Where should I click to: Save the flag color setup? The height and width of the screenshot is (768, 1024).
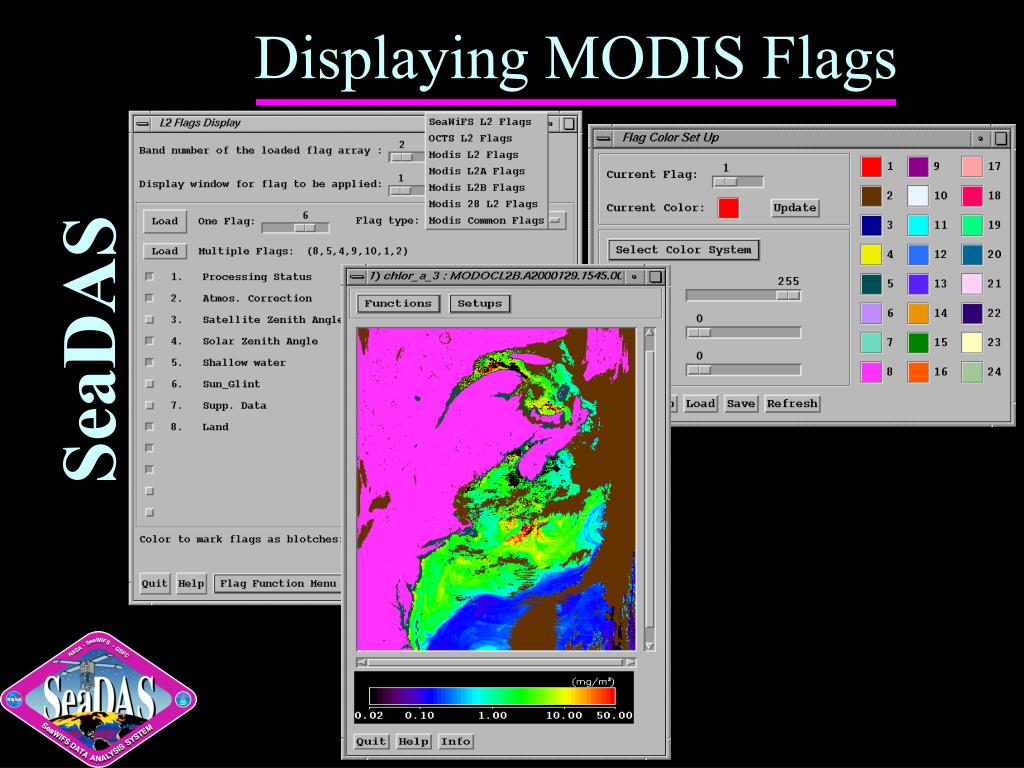(x=741, y=404)
